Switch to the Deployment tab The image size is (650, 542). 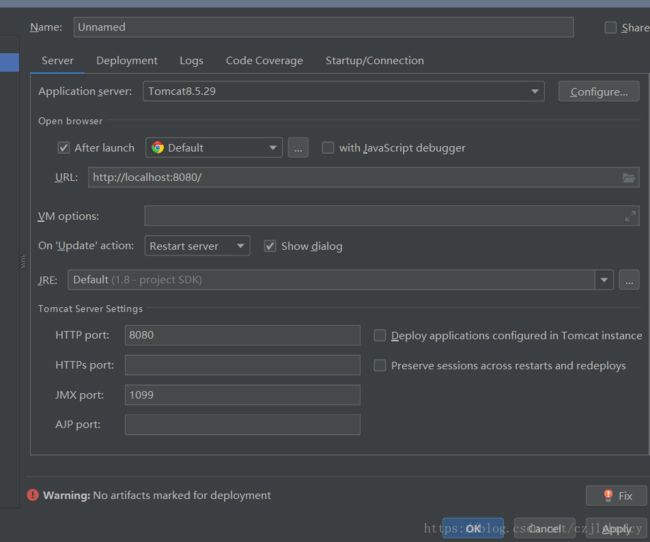(x=127, y=61)
